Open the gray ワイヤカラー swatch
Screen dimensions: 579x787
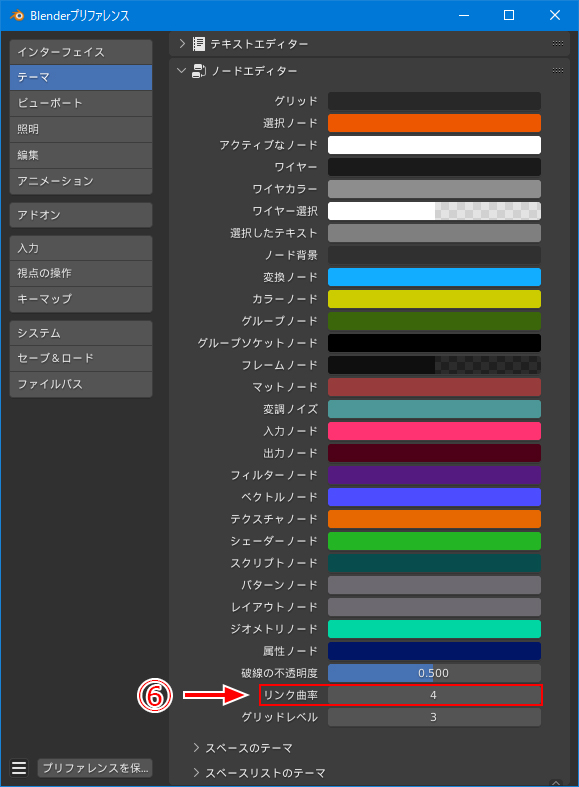(435, 189)
